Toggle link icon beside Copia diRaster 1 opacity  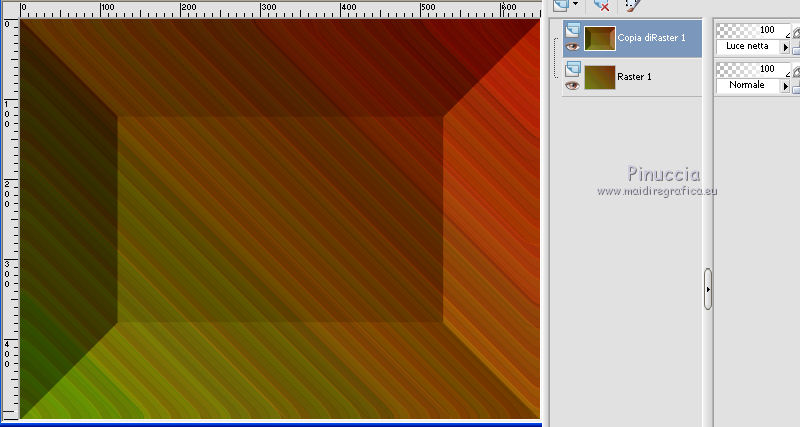click(796, 32)
